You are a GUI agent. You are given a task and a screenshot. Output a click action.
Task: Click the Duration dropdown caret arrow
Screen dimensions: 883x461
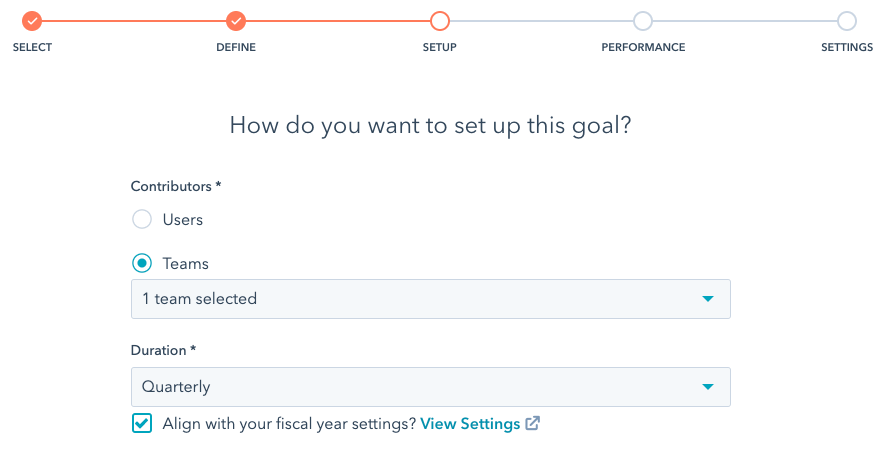[x=708, y=387]
